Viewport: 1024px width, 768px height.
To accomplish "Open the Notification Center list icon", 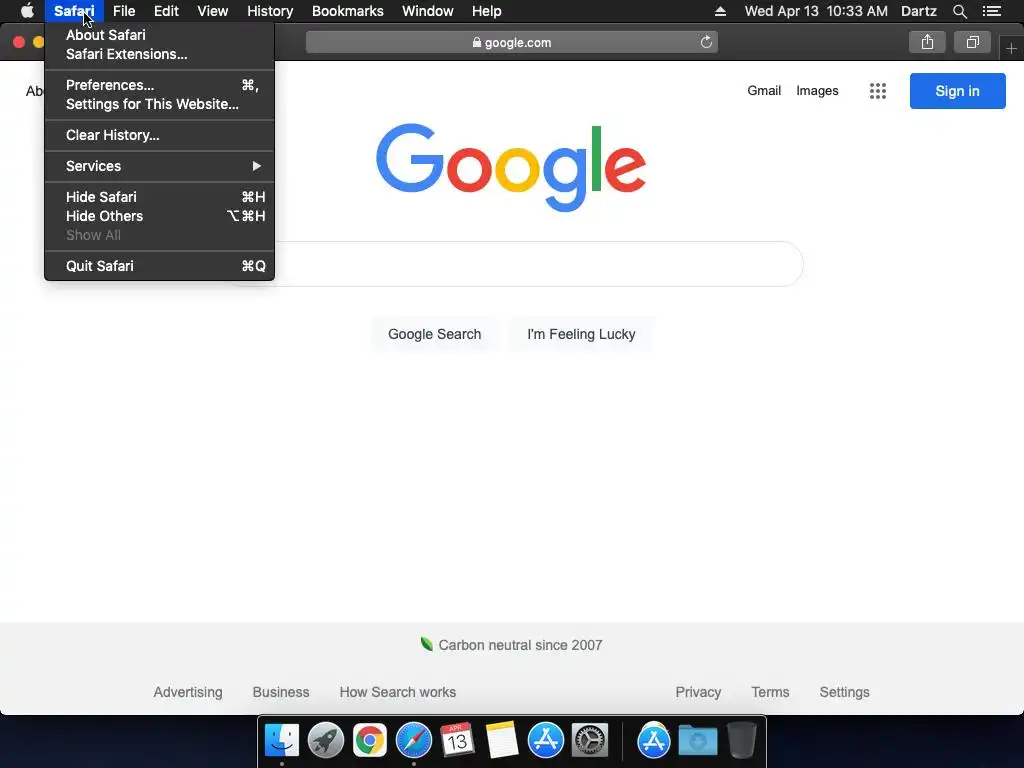I will (x=992, y=11).
